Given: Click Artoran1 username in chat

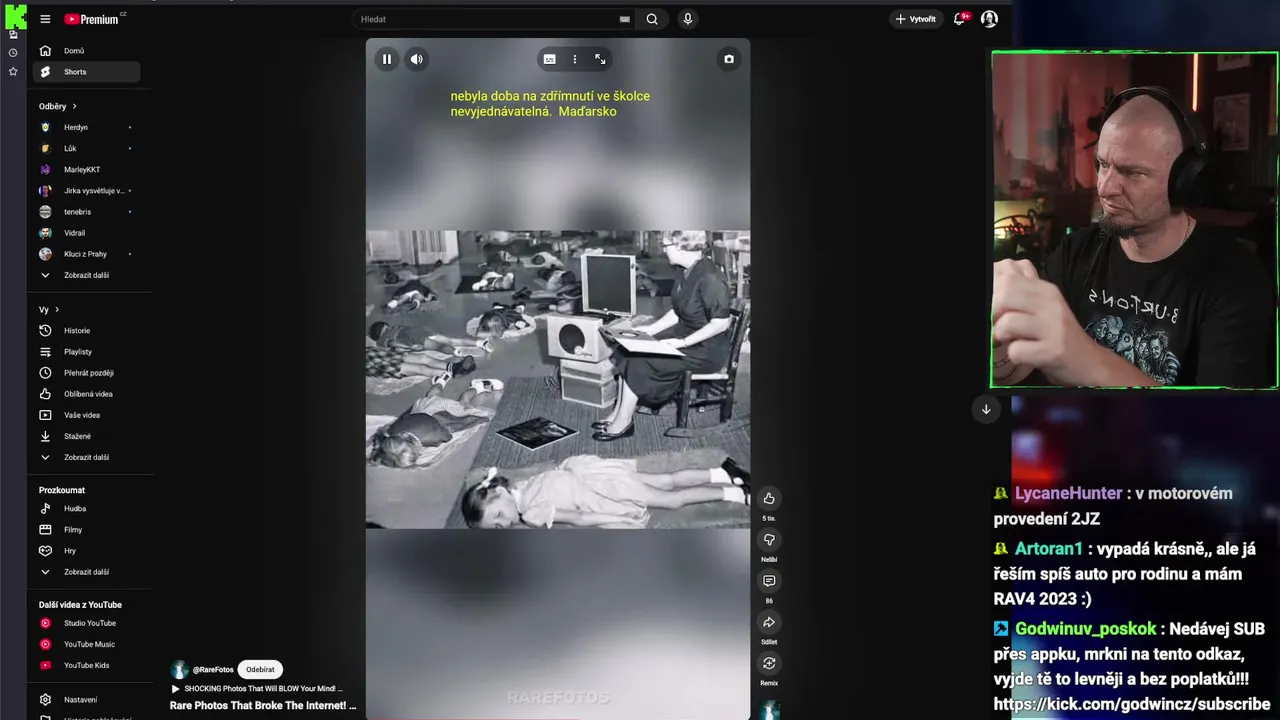Looking at the screenshot, I should (x=1049, y=549).
